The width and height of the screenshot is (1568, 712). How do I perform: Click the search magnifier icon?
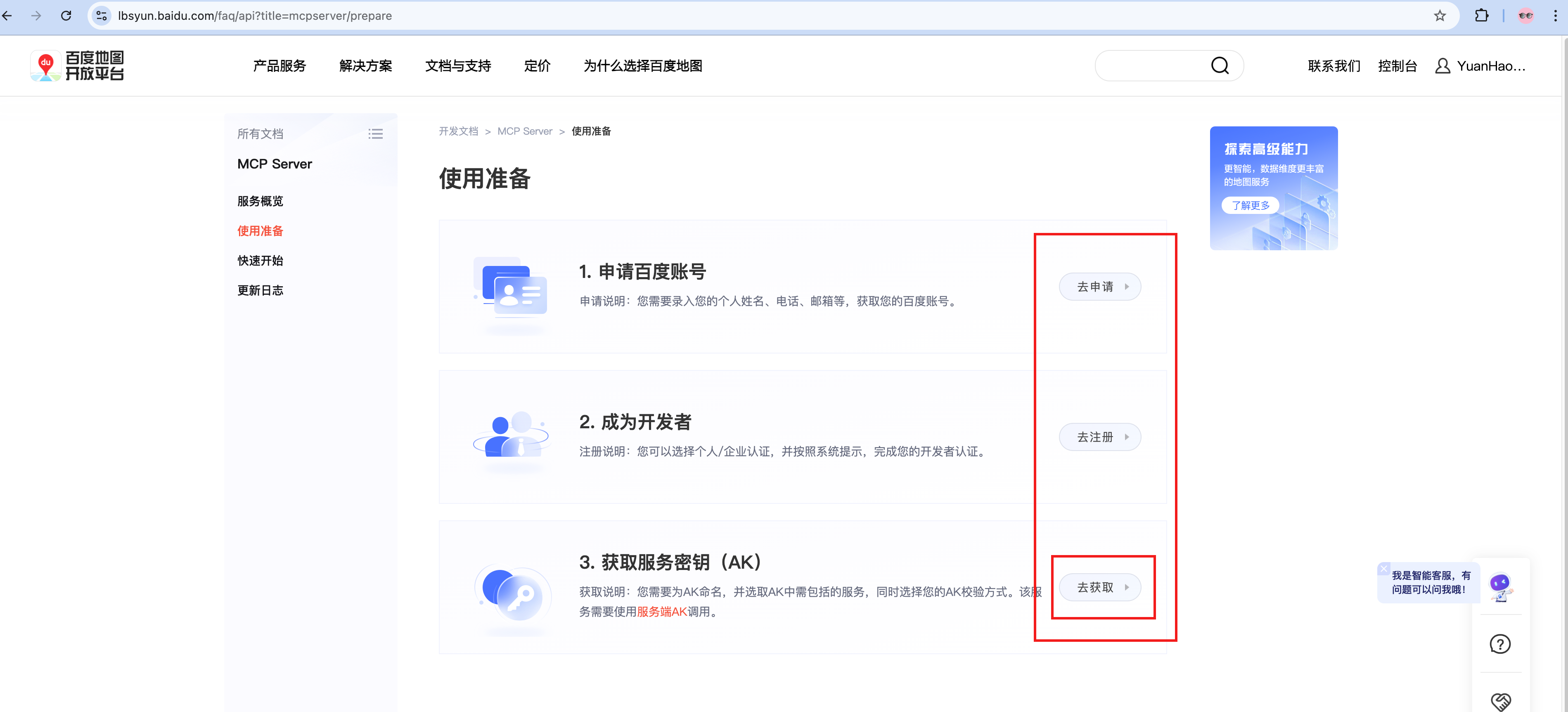click(x=1219, y=66)
